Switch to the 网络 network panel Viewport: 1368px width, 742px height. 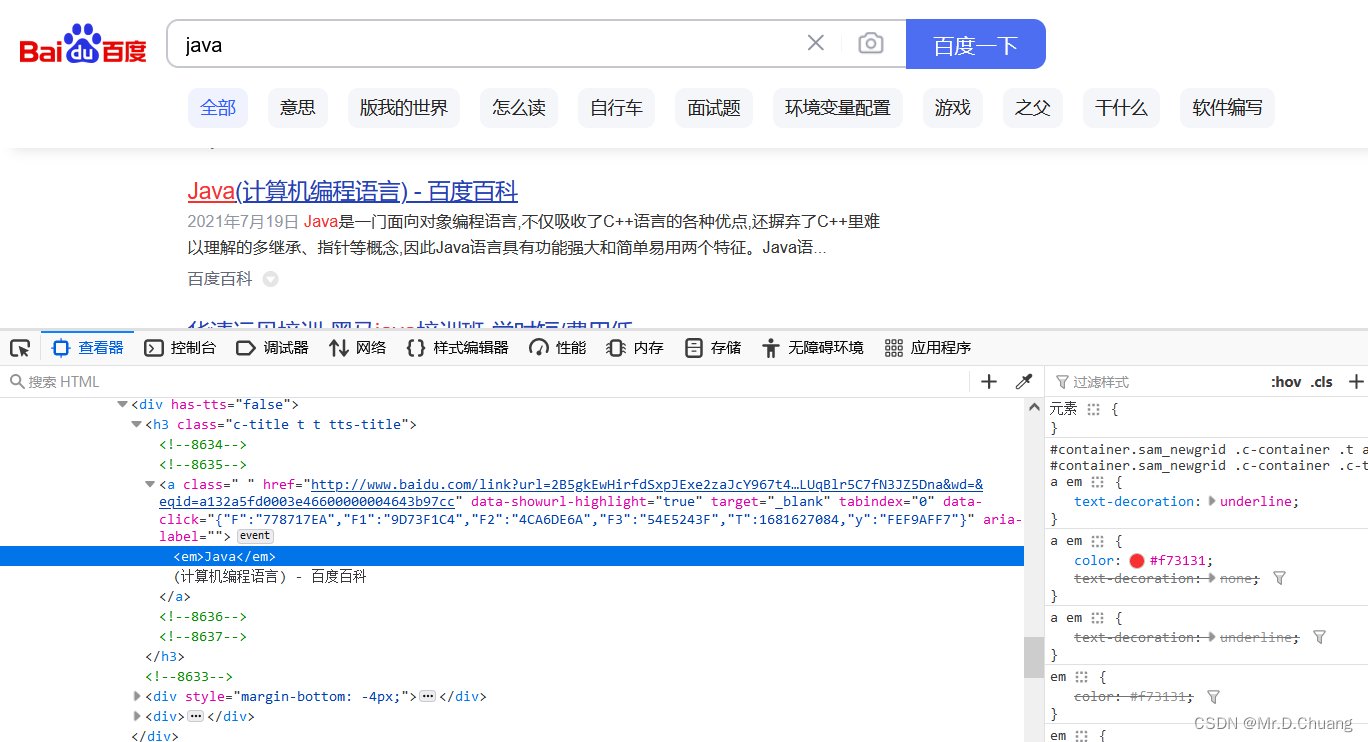(357, 348)
